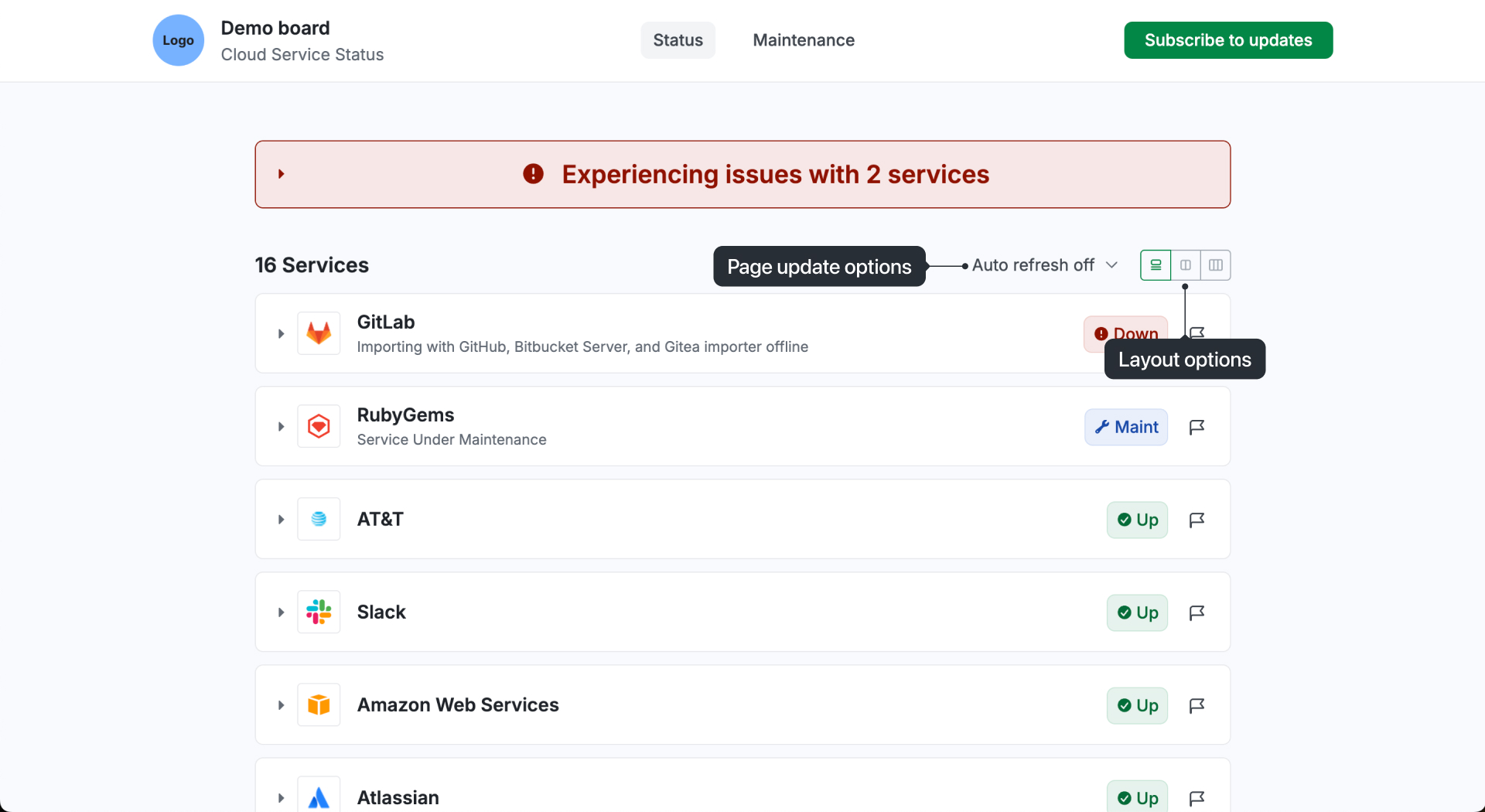Expand the Amazon Web Services row
The image size is (1485, 812).
click(282, 705)
